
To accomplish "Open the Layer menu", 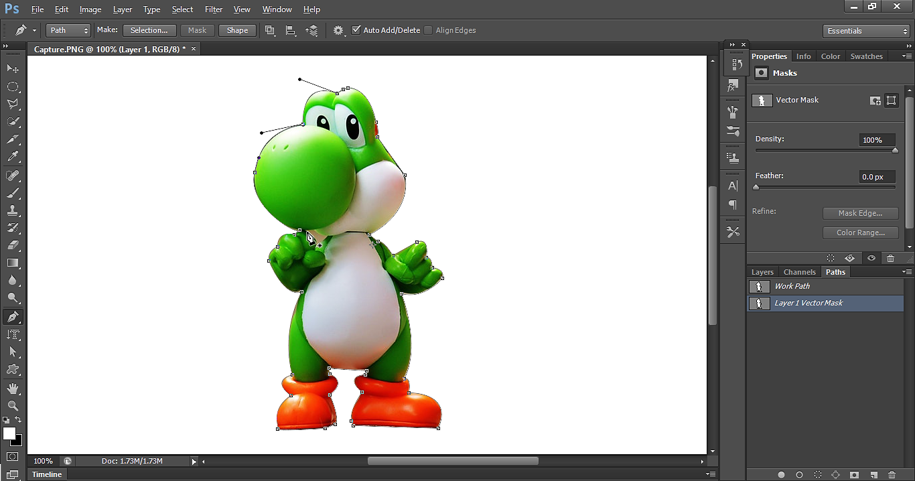I will tap(122, 9).
